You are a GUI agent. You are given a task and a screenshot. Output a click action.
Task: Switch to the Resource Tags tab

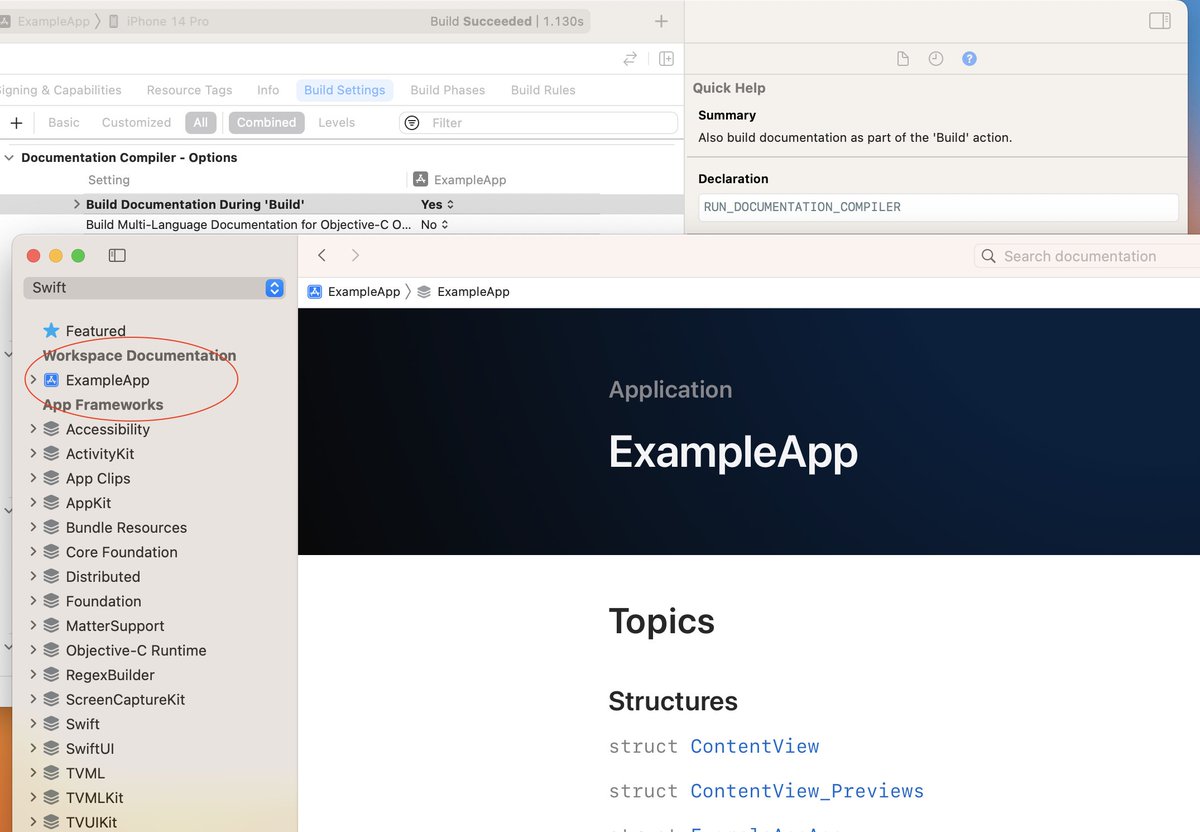(x=189, y=90)
